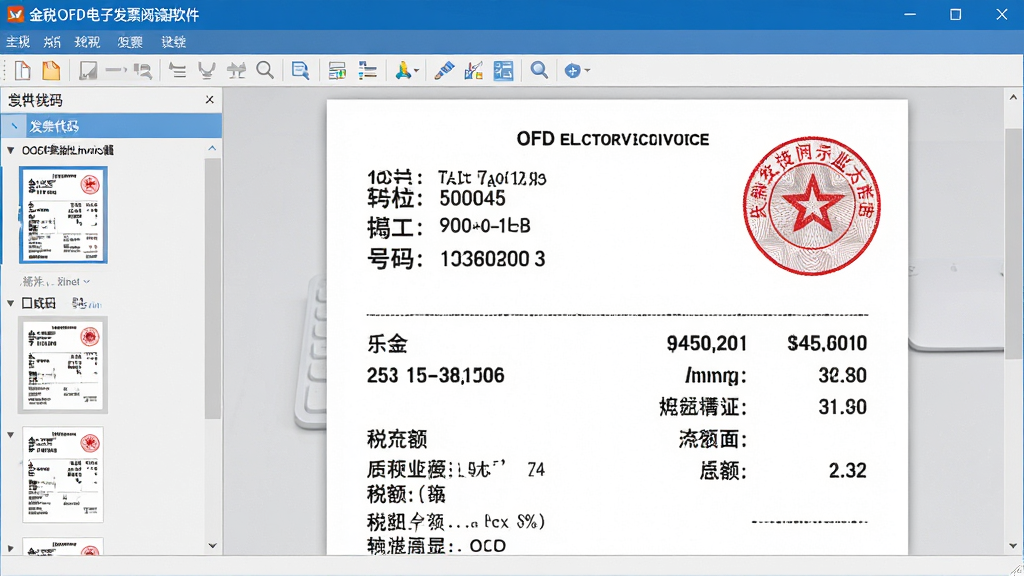
Task: Open the second item on the menu bar
Action: (52, 42)
